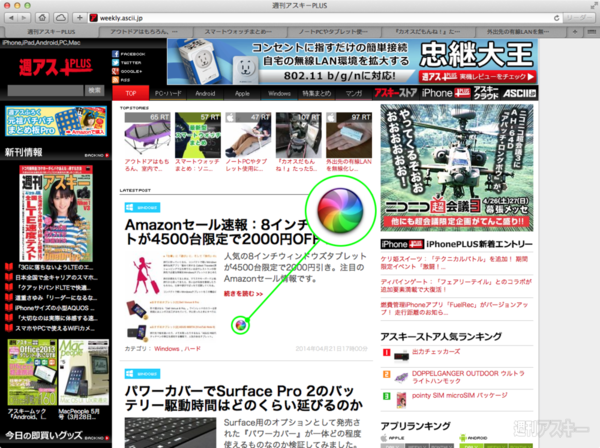Open the 47 RT notebook story thumbnail
Screen dimensions: 600x448
tap(248, 135)
